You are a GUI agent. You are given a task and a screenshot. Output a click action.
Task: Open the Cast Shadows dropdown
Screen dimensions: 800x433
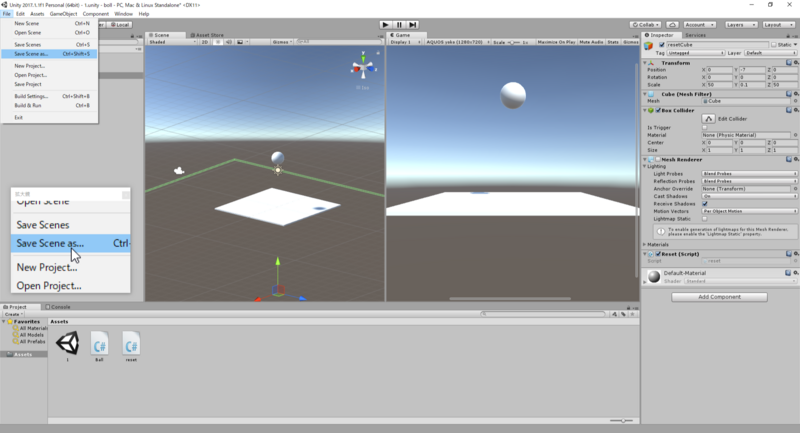click(749, 196)
